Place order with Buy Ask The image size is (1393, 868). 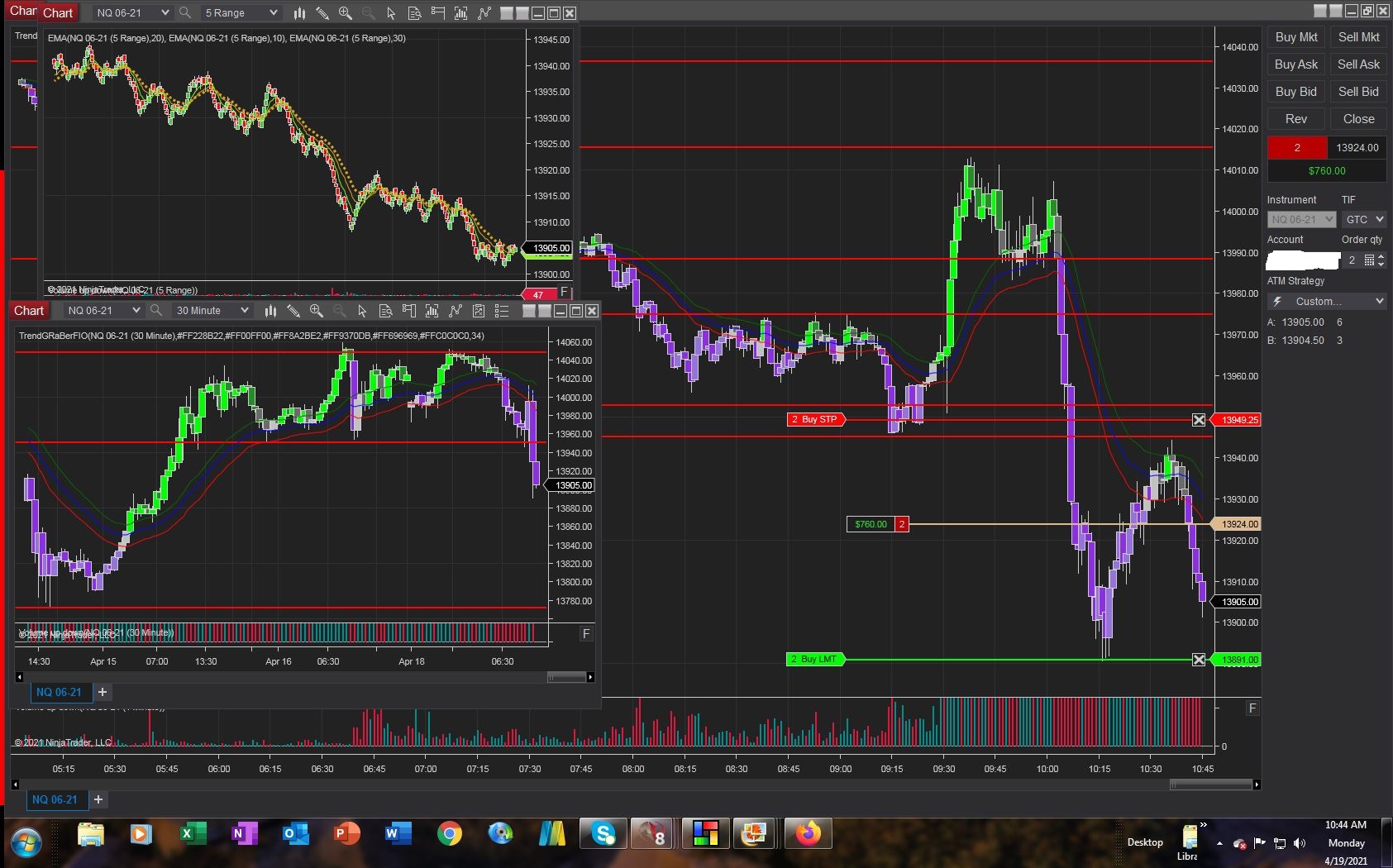pos(1296,64)
